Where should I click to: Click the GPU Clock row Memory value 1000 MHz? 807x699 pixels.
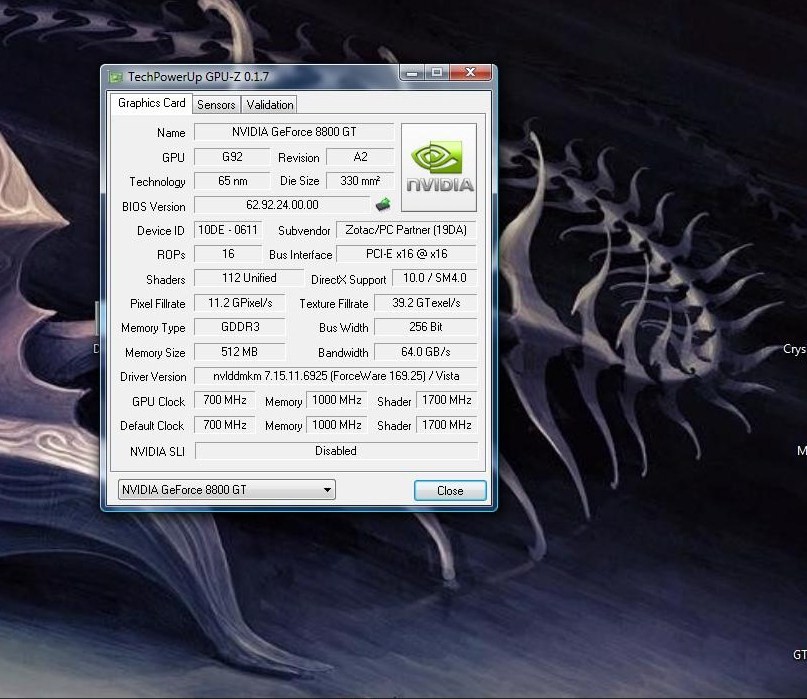point(337,400)
